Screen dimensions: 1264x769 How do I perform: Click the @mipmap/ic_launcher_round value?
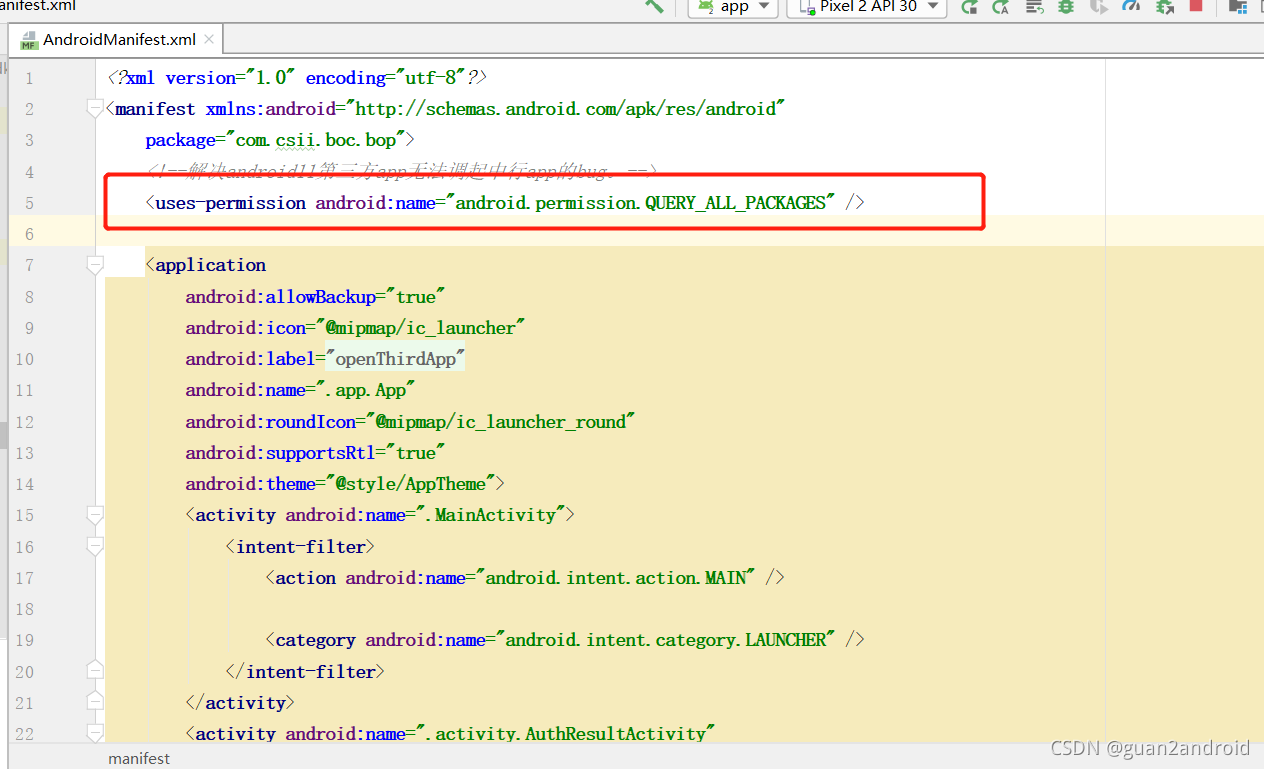pyautogui.click(x=500, y=422)
